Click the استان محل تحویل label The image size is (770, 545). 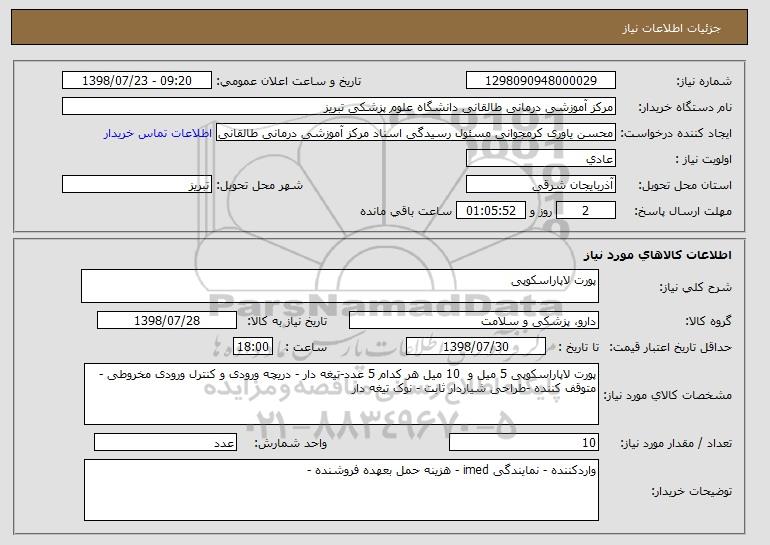tap(685, 186)
